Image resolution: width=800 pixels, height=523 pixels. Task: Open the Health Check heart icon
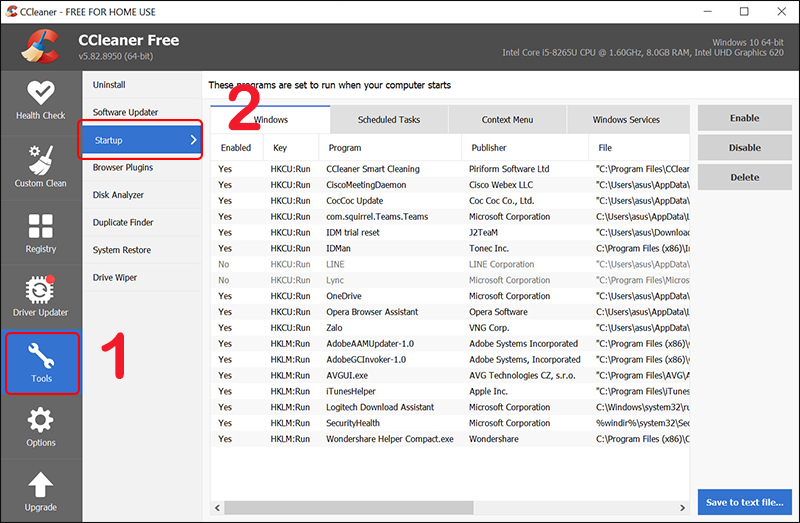tap(41, 93)
